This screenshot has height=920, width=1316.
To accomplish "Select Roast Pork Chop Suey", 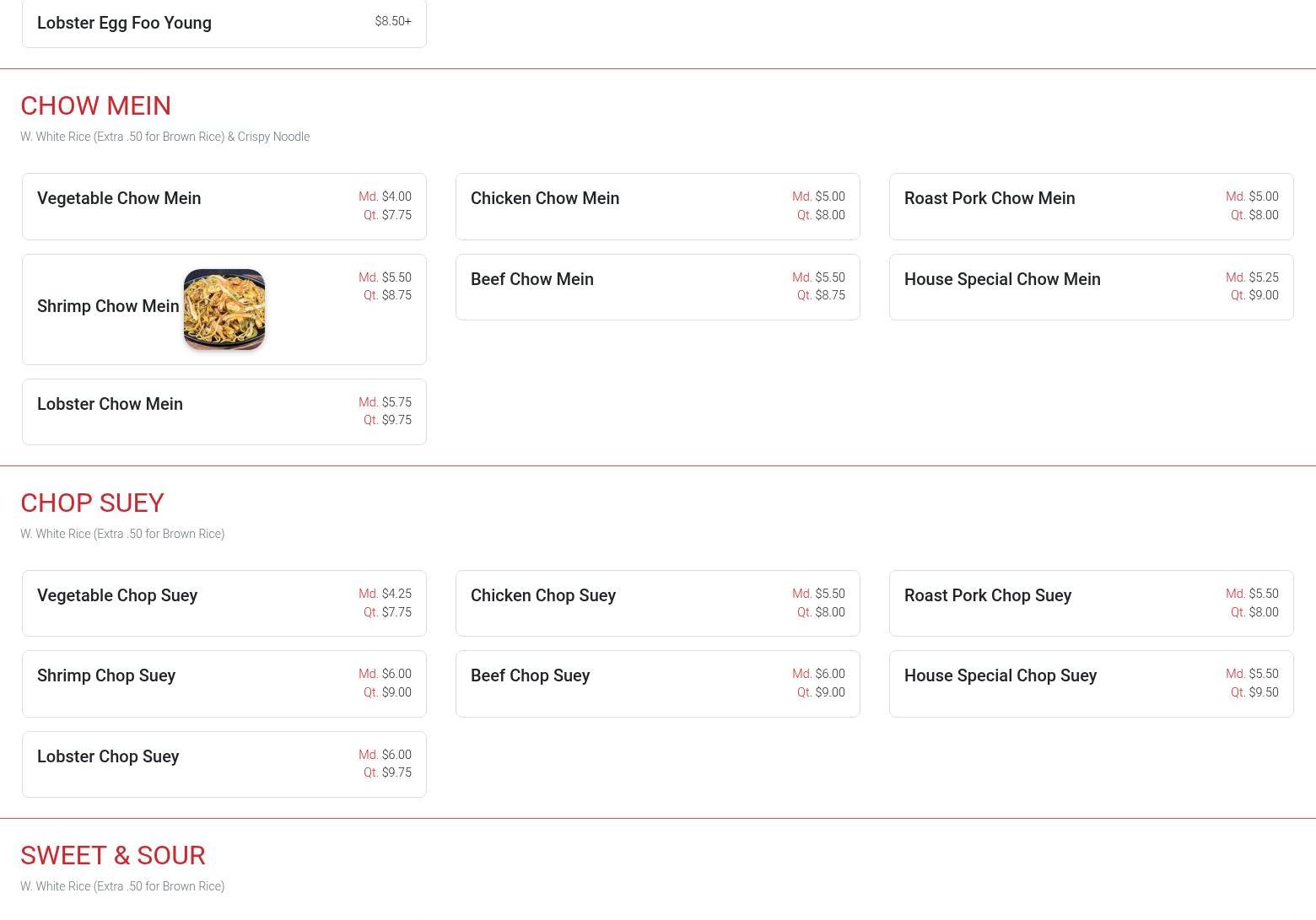I will click(x=988, y=596).
